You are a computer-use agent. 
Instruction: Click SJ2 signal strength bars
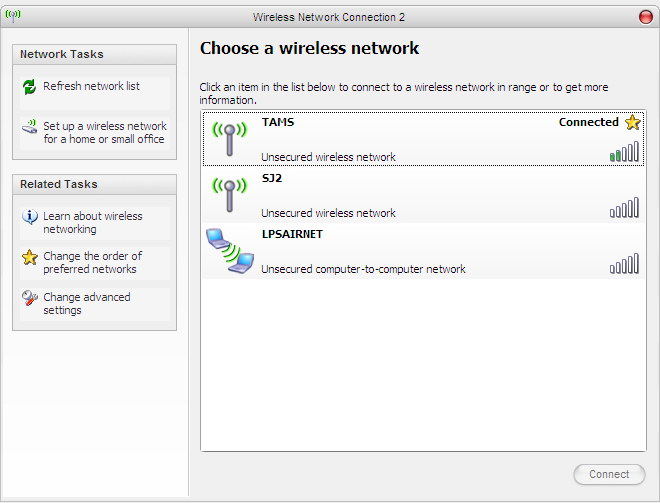624,208
